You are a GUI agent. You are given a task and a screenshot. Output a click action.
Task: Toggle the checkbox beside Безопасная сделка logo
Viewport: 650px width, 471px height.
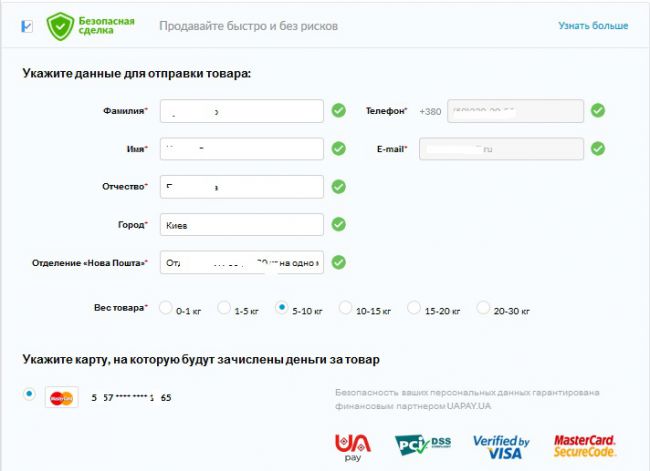pos(27,25)
